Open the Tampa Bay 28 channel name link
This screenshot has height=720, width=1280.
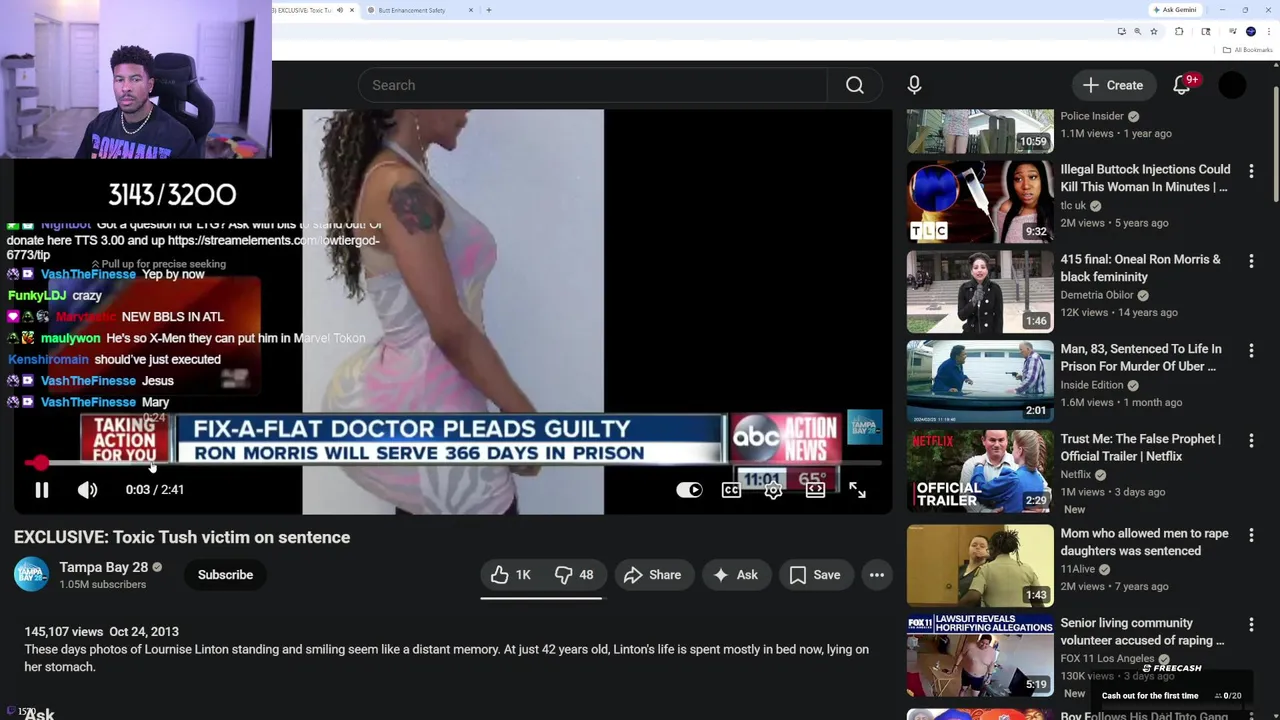click(x=103, y=567)
